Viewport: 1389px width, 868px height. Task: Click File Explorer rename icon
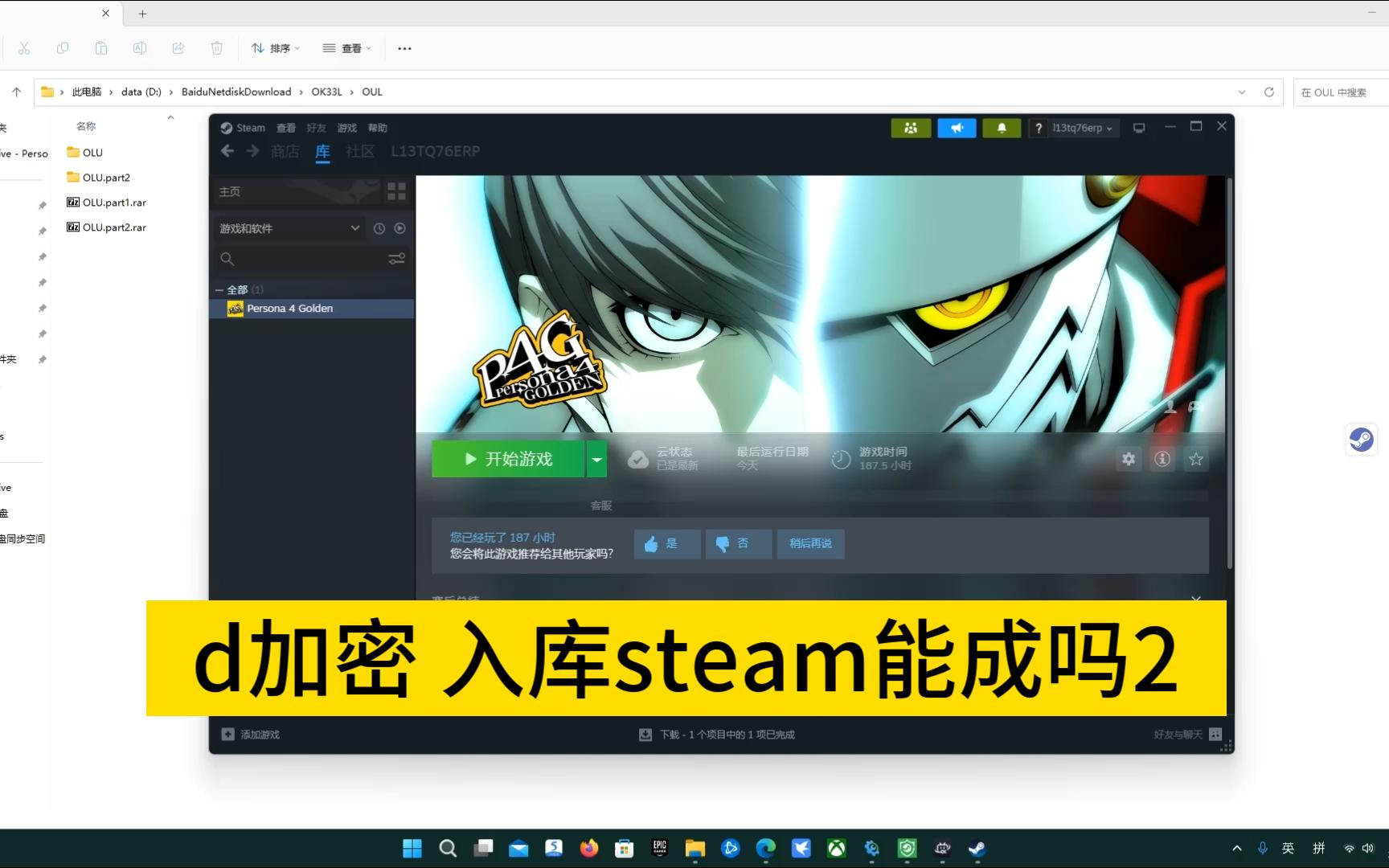click(x=140, y=48)
